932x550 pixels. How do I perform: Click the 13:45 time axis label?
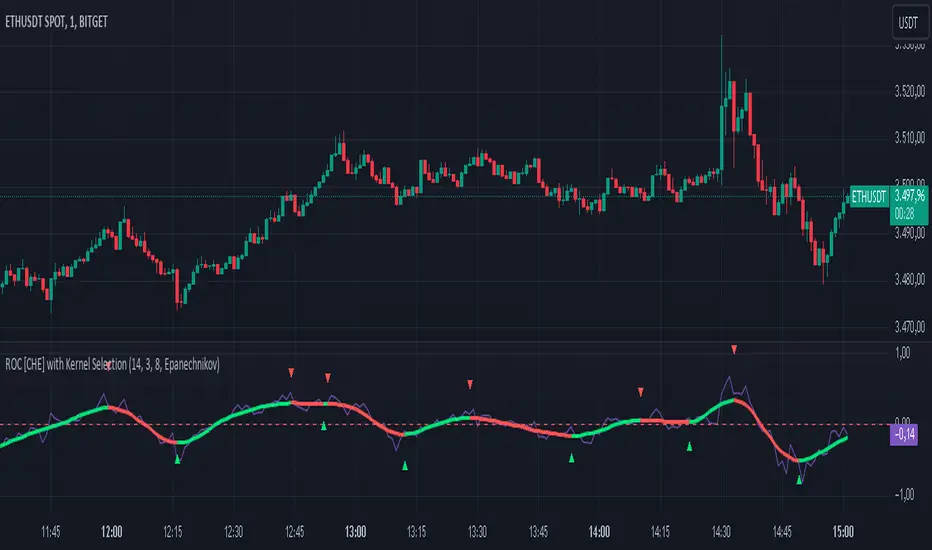[x=538, y=532]
